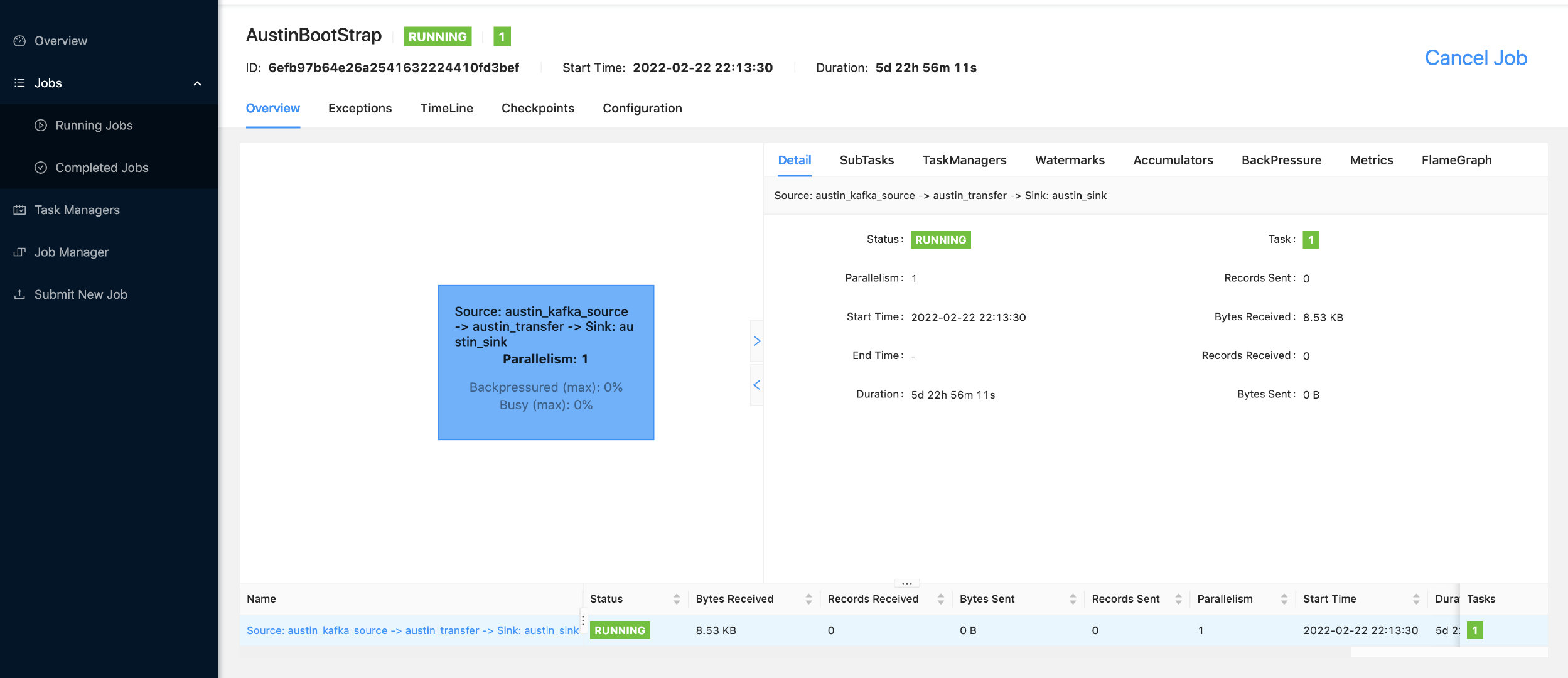The width and height of the screenshot is (1568, 678).
Task: Click the Overview dashboard icon in sidebar
Action: (x=19, y=41)
